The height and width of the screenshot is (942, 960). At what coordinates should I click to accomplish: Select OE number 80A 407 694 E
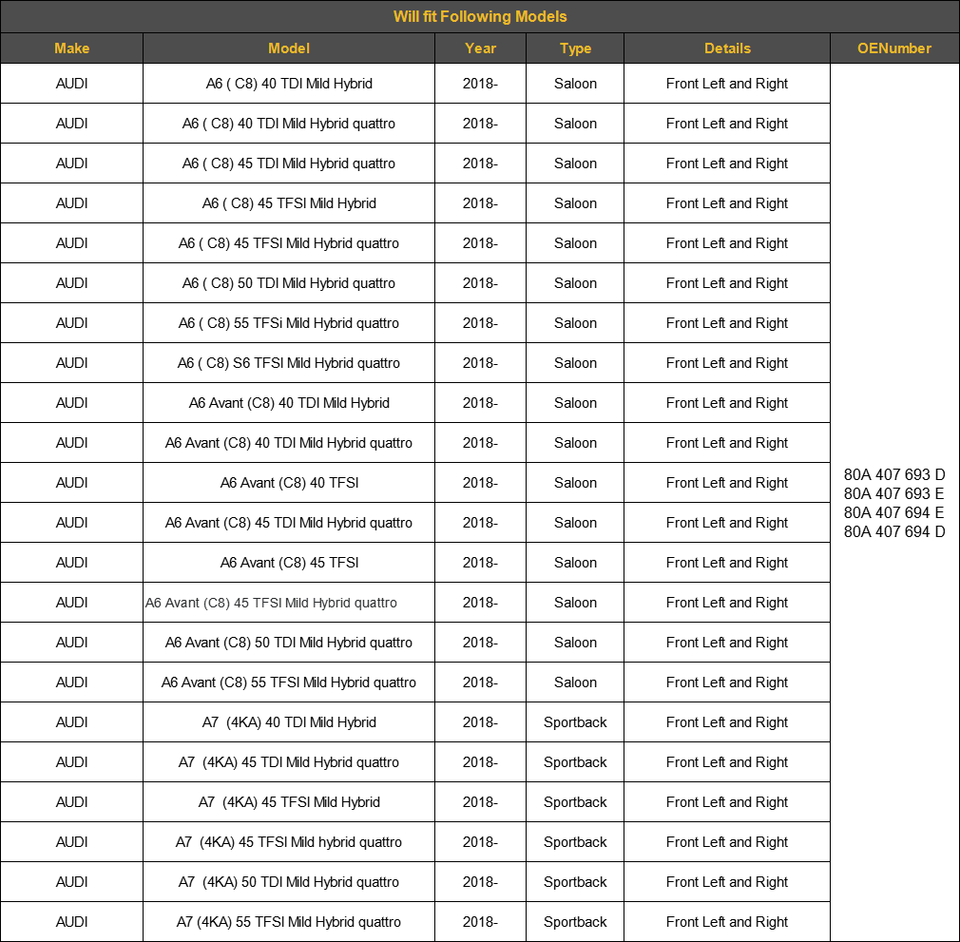pyautogui.click(x=894, y=512)
